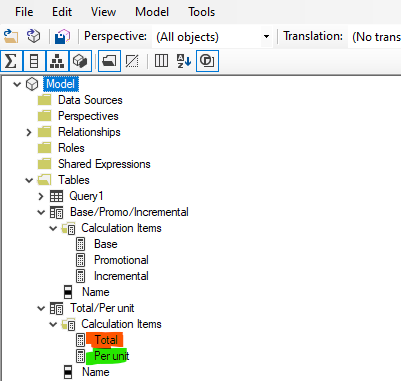401x381 pixels.
Task: Toggle the show hierarchies toolbar button
Action: tap(57, 61)
